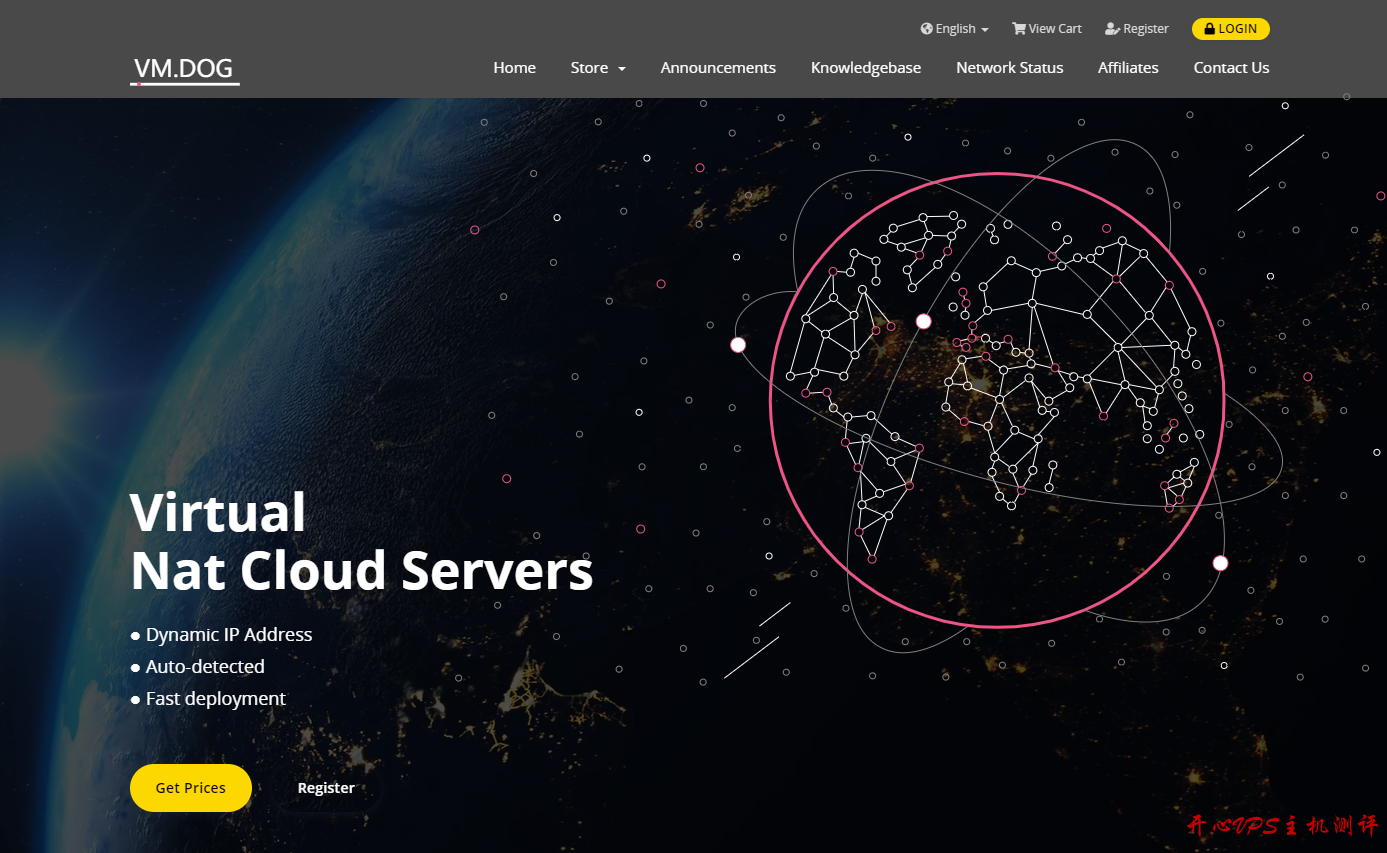
Task: Click the yellow LOGIN button
Action: click(x=1230, y=29)
